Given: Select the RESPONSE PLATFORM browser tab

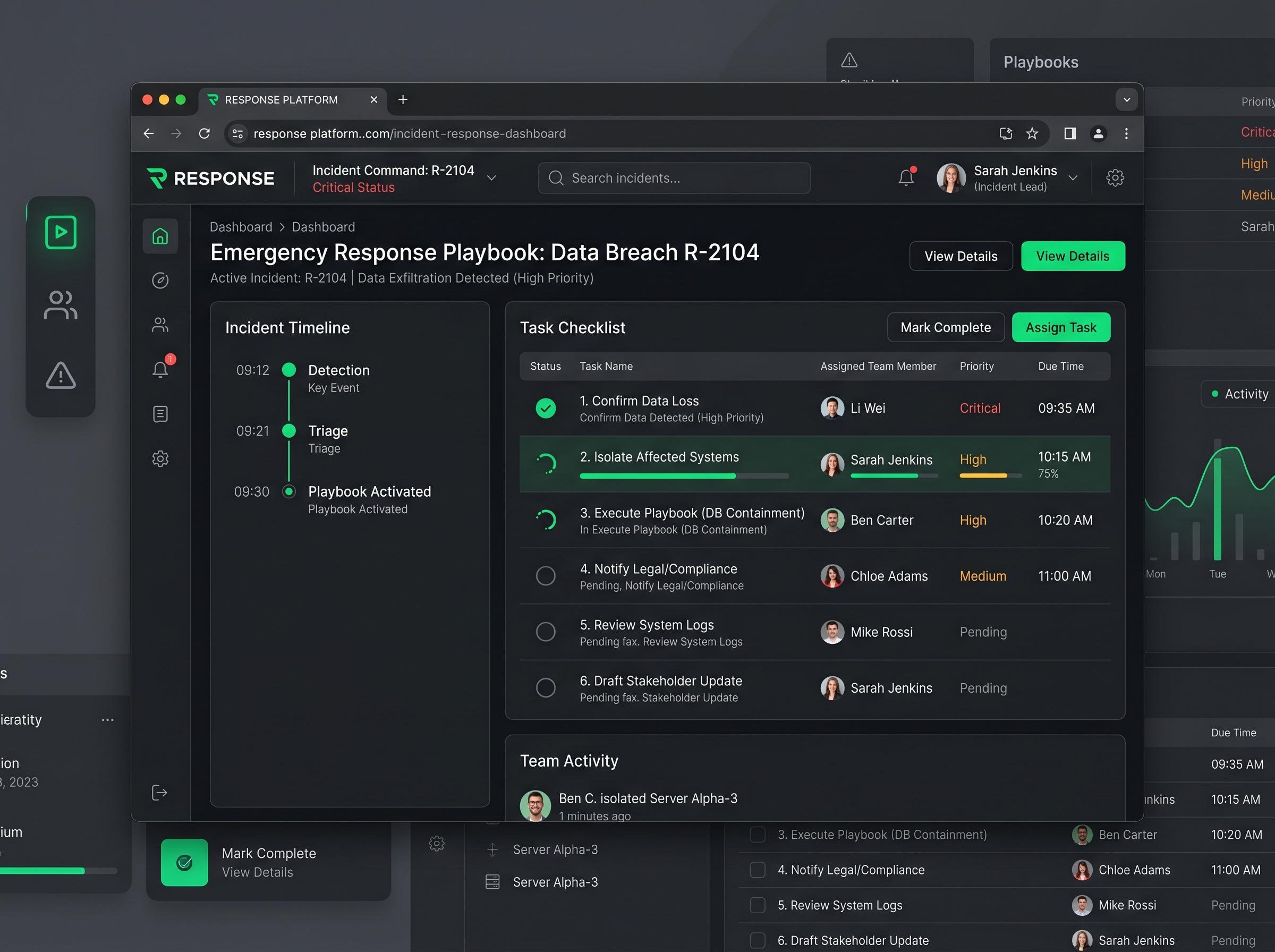Looking at the screenshot, I should pos(281,100).
